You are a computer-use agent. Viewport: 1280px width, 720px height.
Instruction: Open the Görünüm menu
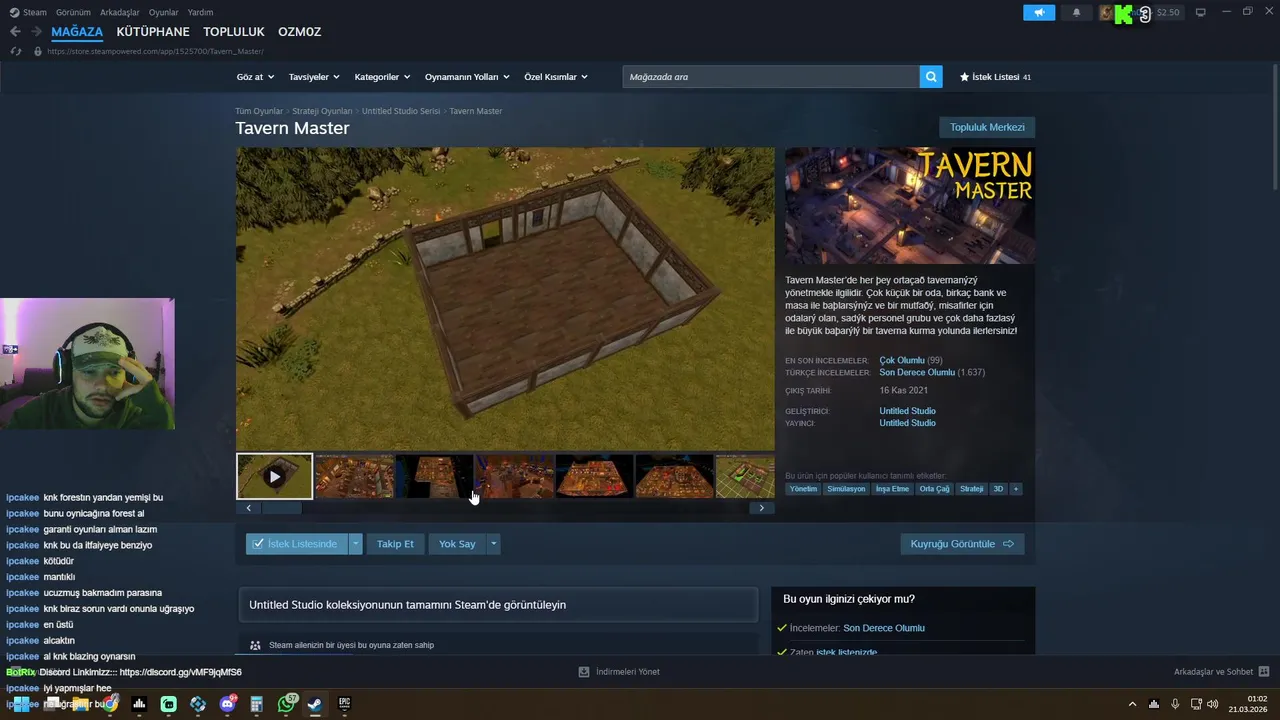[x=73, y=12]
